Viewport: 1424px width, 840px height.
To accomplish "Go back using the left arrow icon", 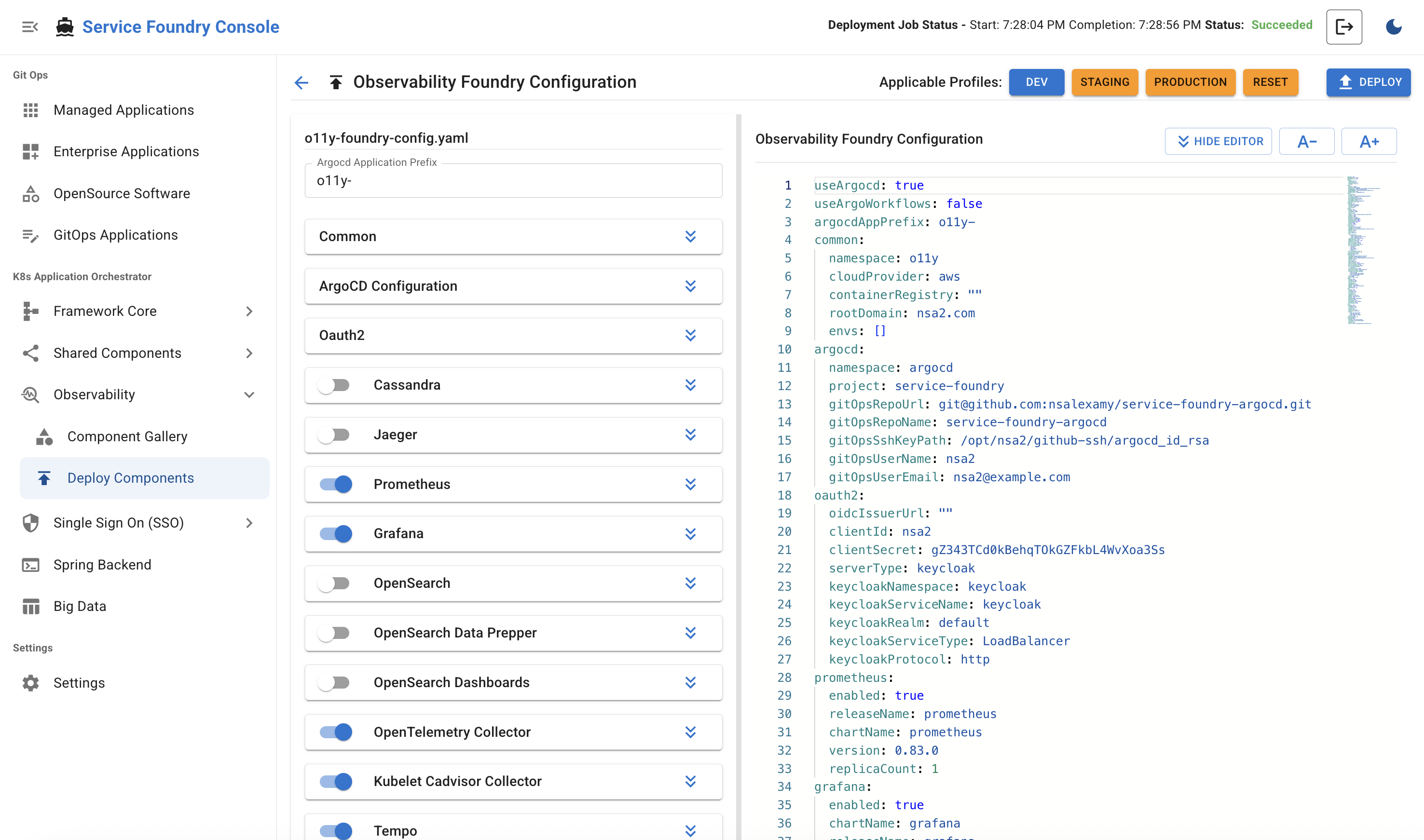I will (x=301, y=82).
